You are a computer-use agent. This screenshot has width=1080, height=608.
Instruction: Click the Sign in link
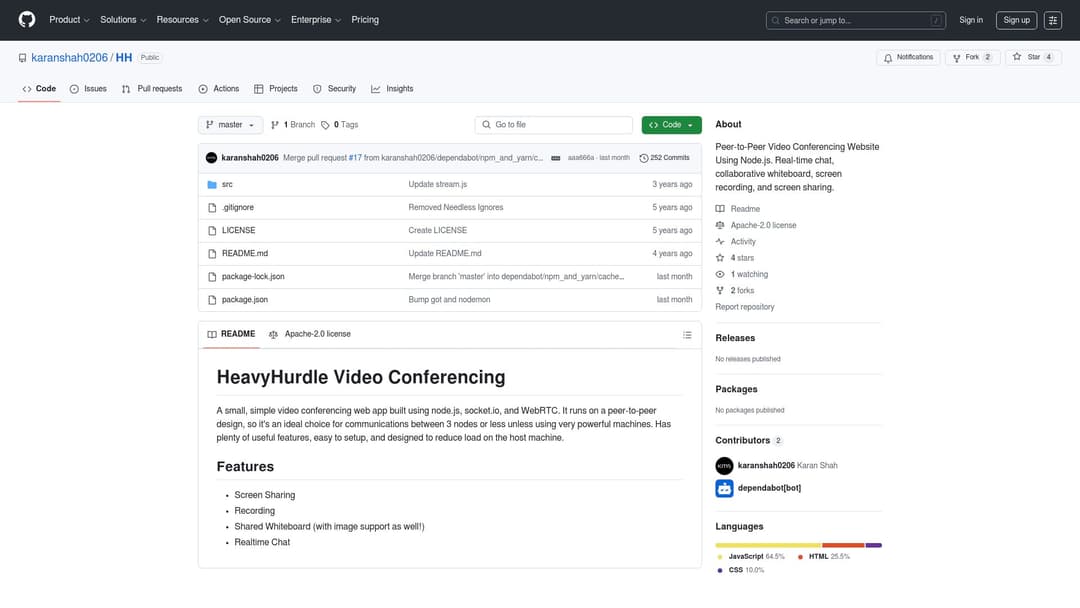click(x=970, y=20)
